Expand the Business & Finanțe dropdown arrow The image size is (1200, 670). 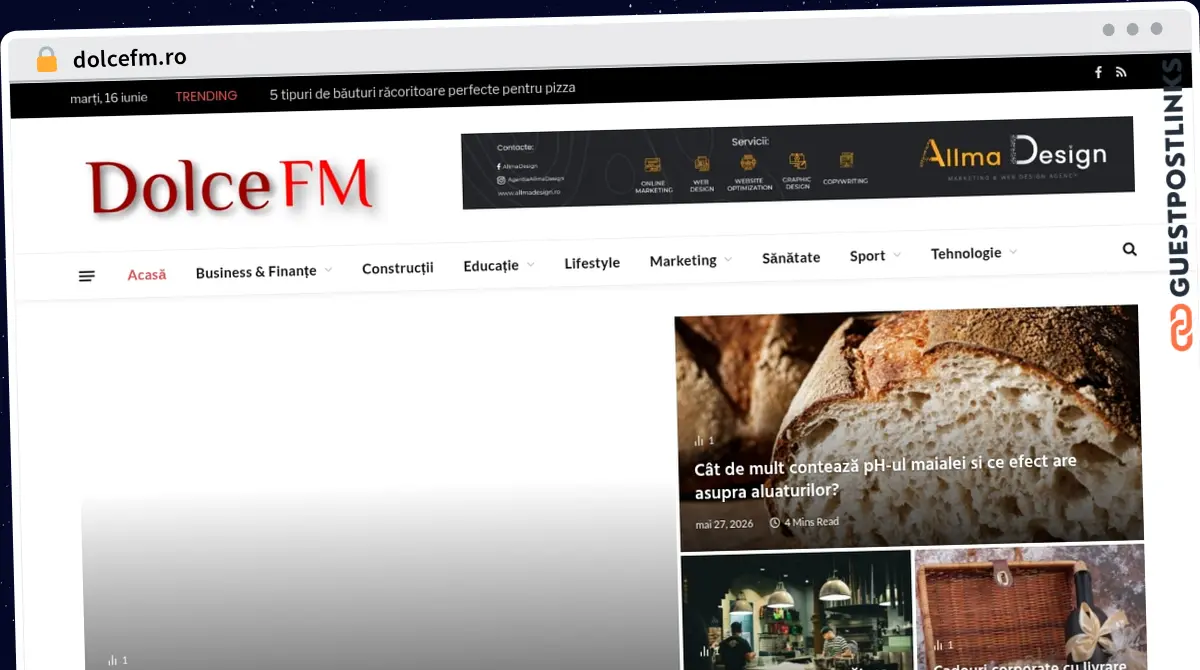point(328,269)
